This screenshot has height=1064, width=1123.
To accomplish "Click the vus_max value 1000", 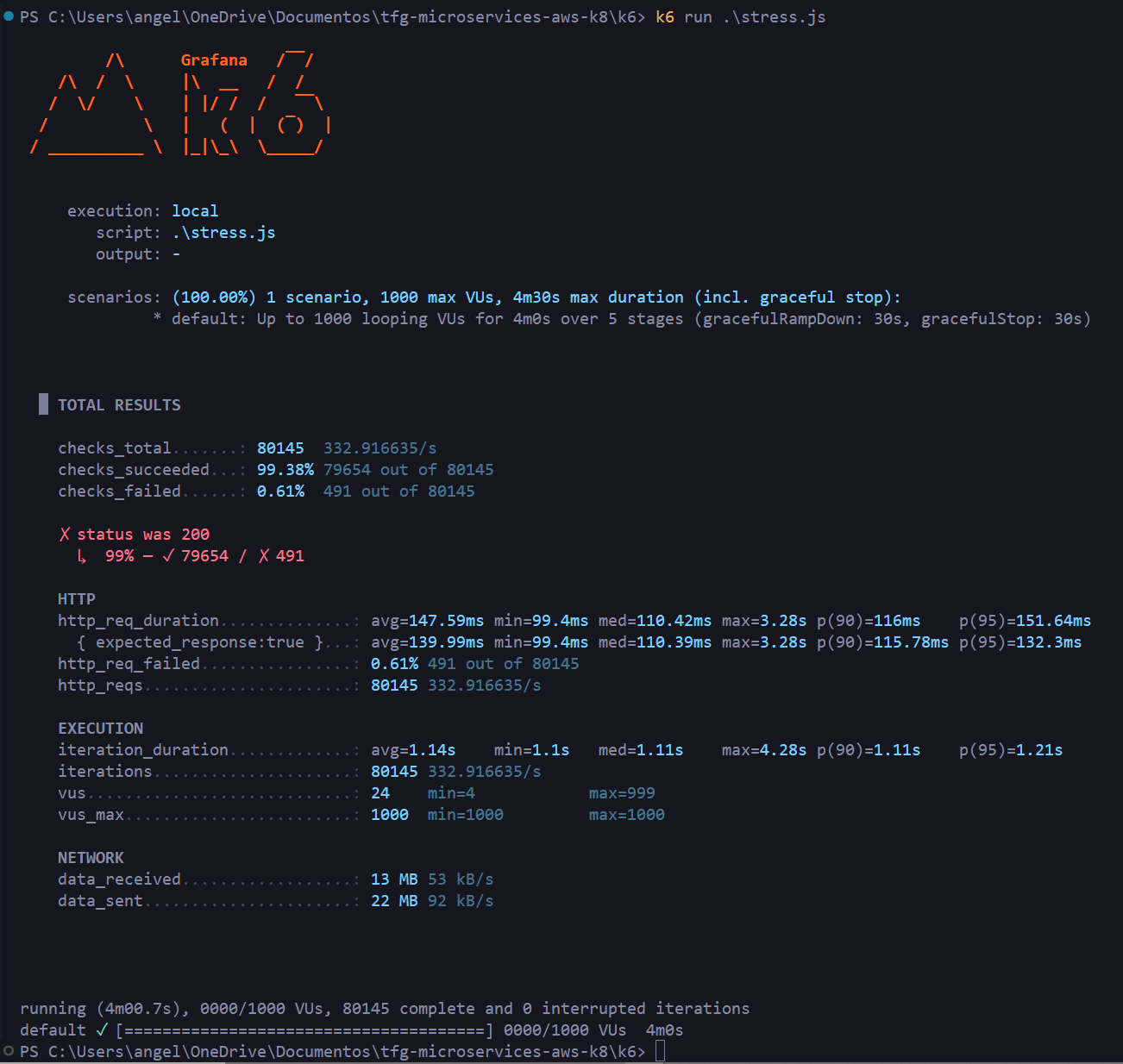I will point(390,815).
